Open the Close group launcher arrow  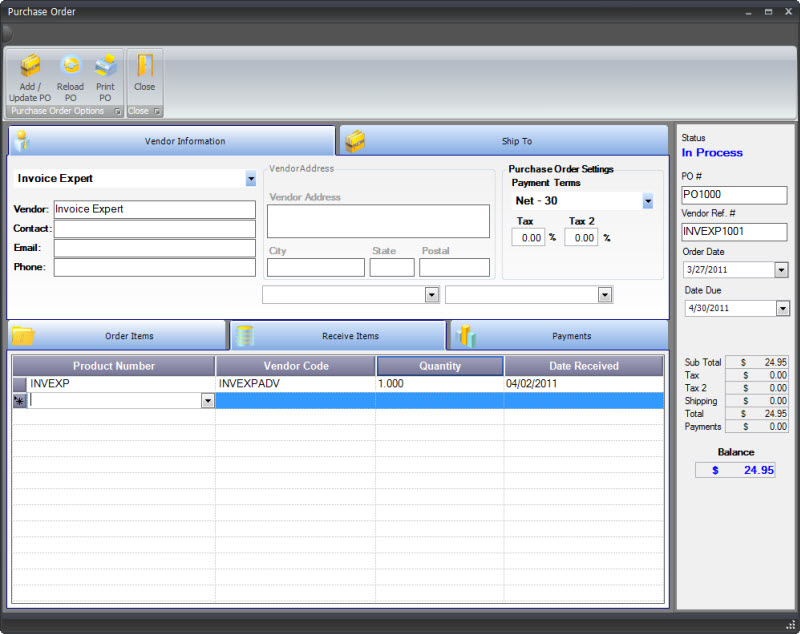click(157, 111)
